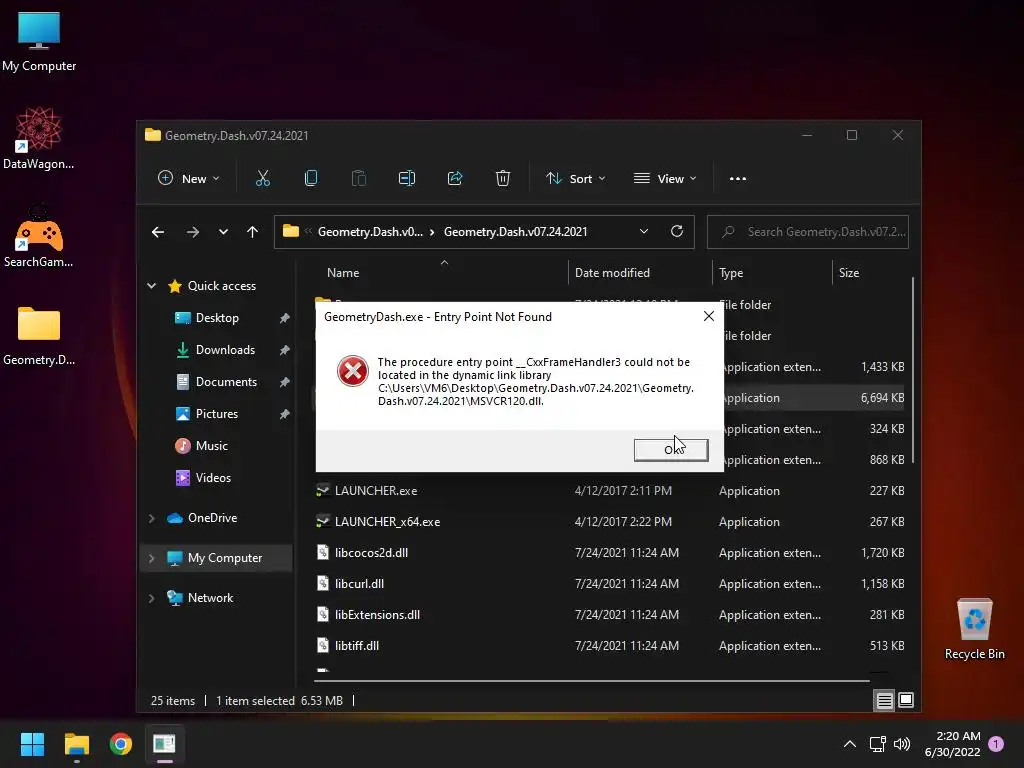The height and width of the screenshot is (768, 1024).
Task: Expand the address bar history dropdown
Action: point(644,232)
